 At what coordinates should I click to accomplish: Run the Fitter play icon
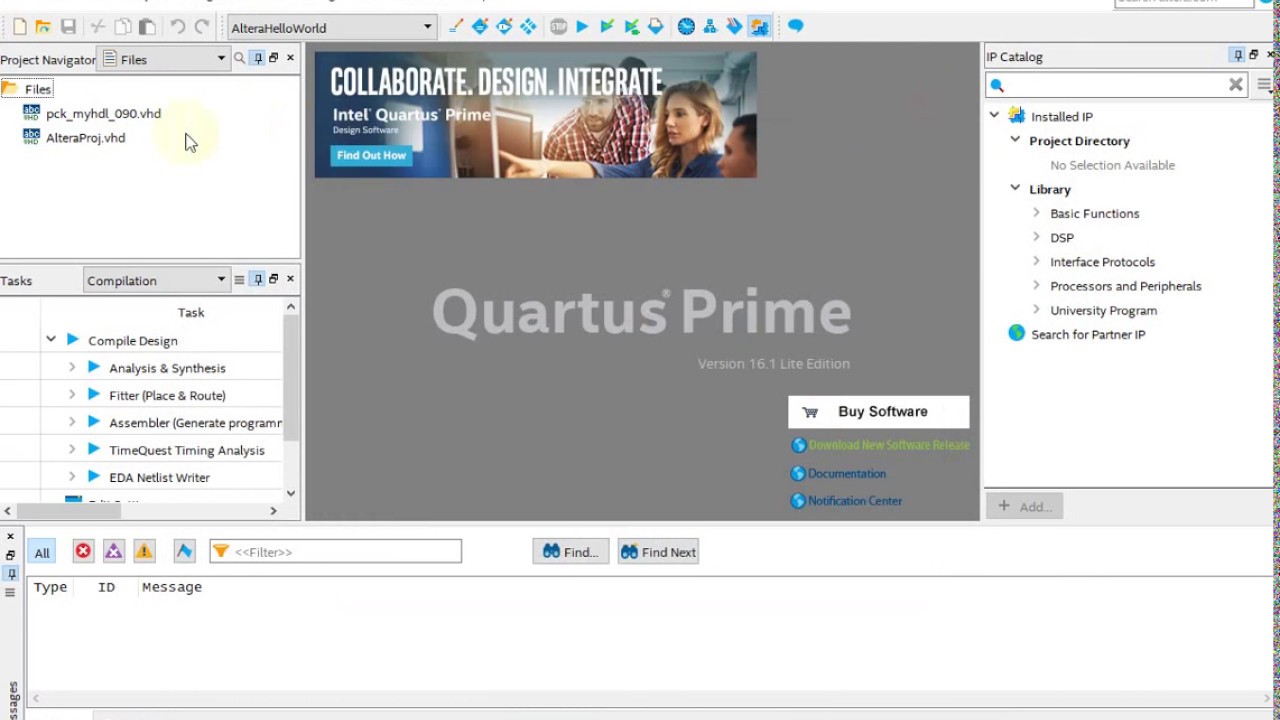94,395
